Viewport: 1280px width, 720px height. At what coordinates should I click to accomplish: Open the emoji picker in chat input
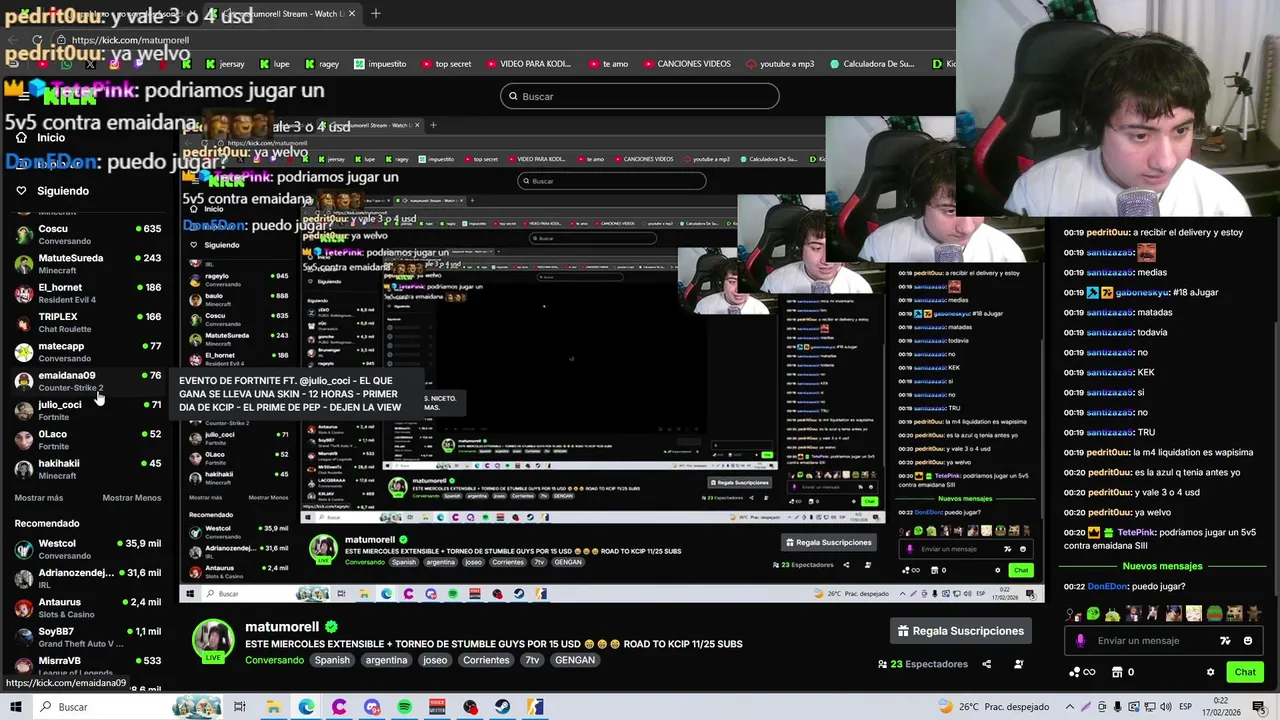[1247, 641]
